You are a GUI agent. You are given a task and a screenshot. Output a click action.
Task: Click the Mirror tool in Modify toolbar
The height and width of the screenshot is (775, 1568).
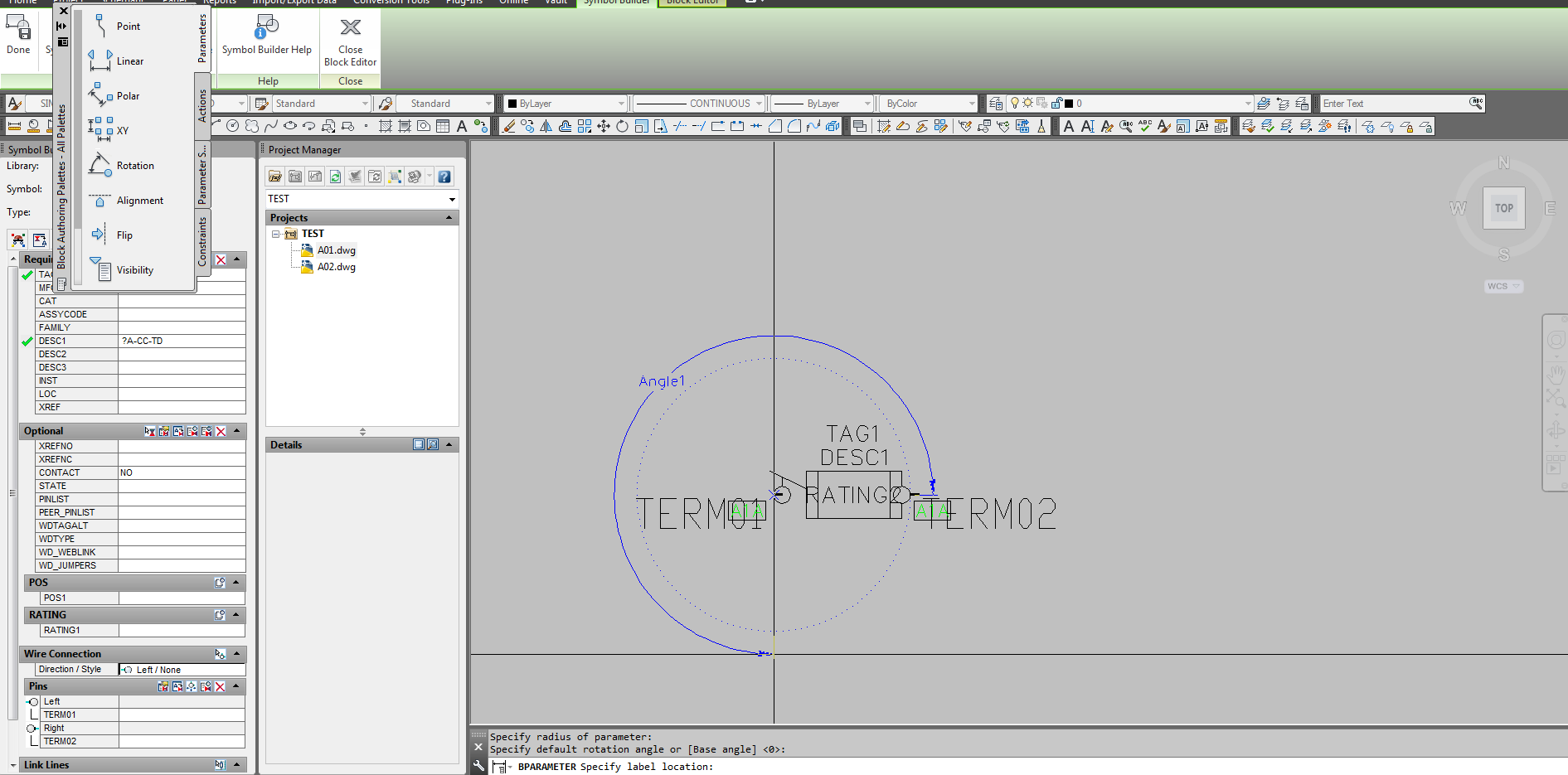click(x=546, y=126)
